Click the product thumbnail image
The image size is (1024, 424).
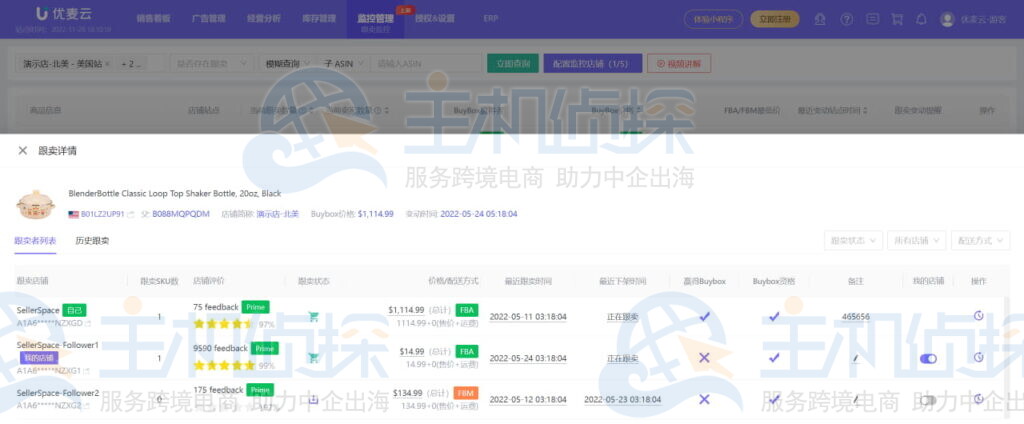(35, 204)
